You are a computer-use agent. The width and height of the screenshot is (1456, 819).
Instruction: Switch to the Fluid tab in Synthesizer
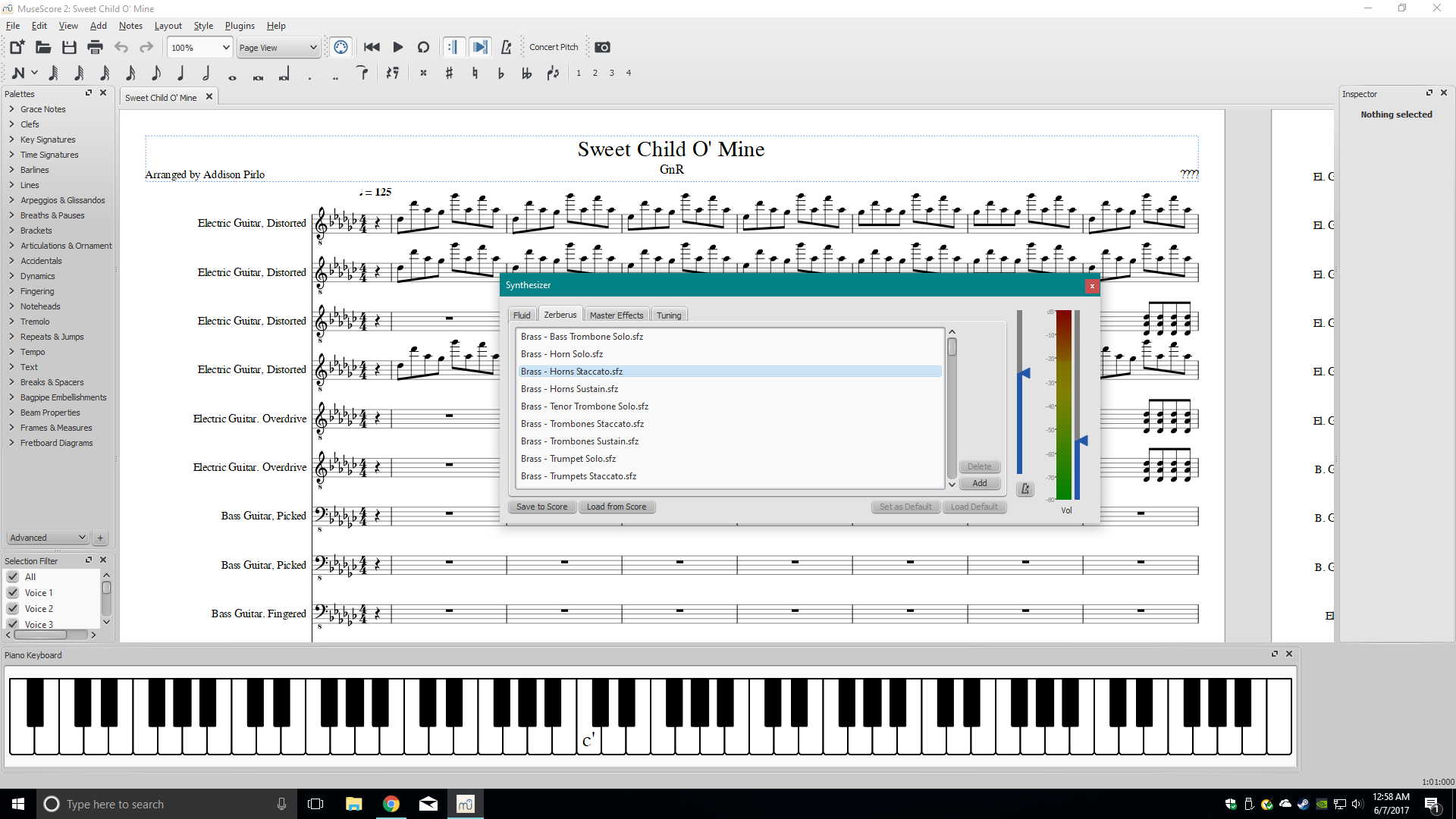pos(522,315)
